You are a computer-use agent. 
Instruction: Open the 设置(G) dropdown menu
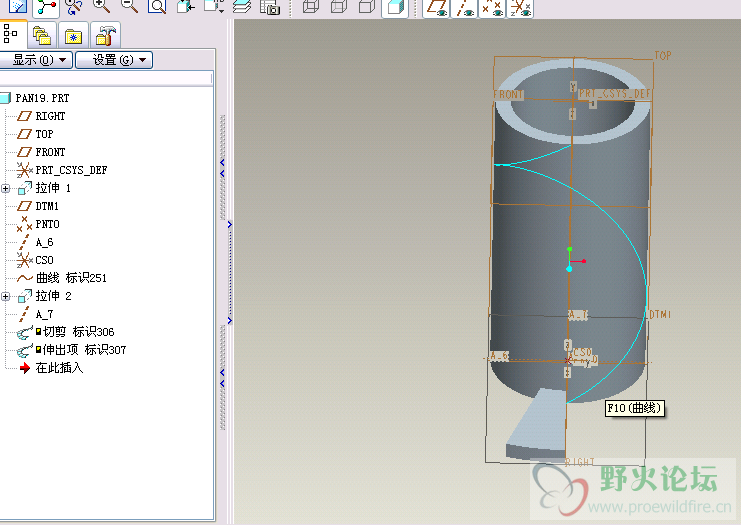tap(114, 60)
